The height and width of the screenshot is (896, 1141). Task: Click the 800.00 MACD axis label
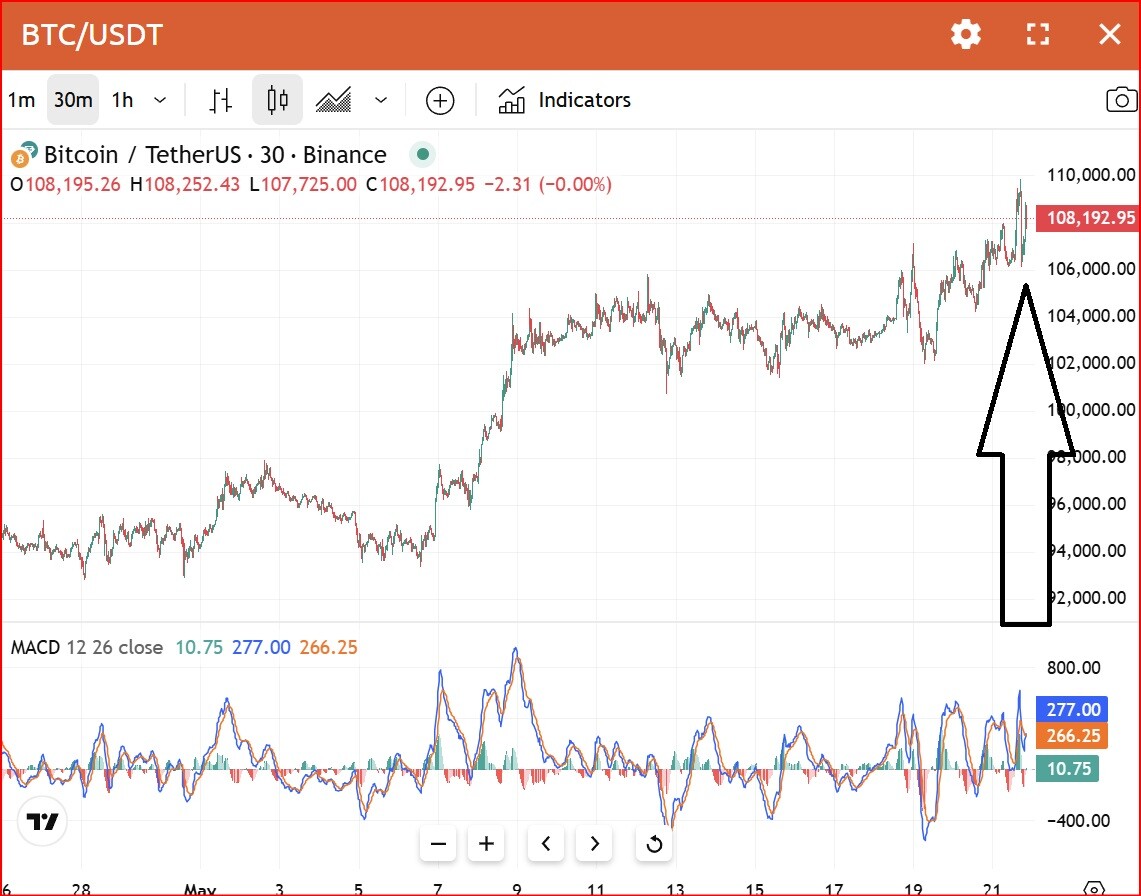click(1073, 667)
